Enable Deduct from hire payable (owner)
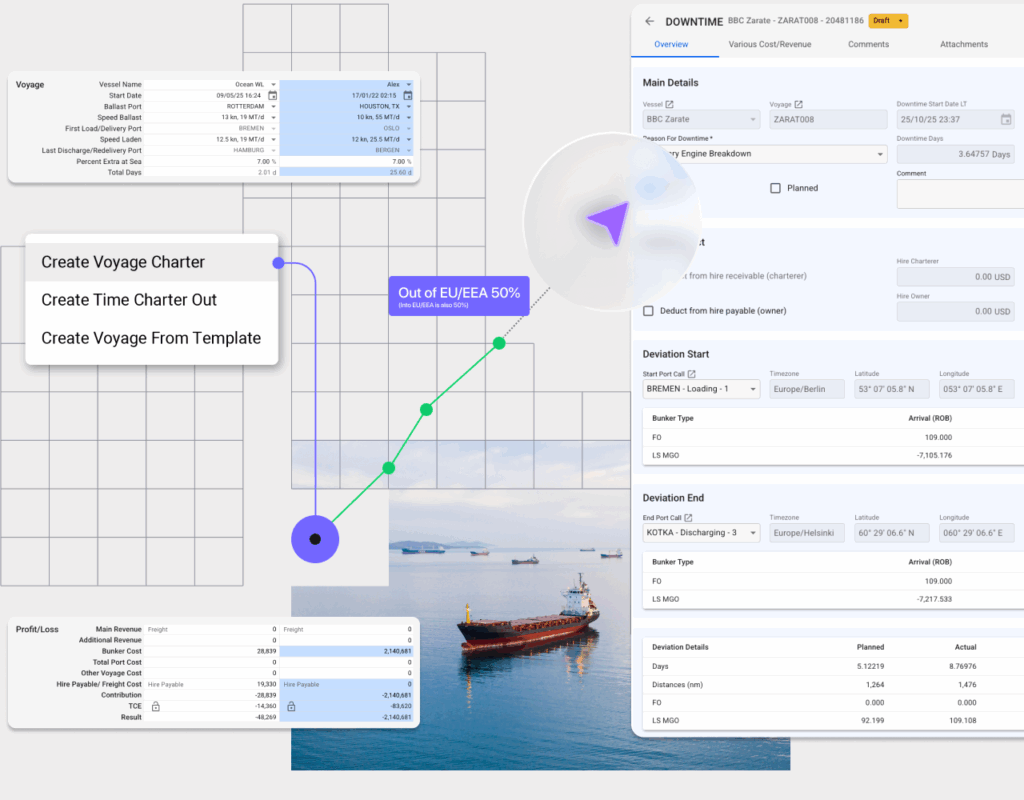 click(x=649, y=311)
